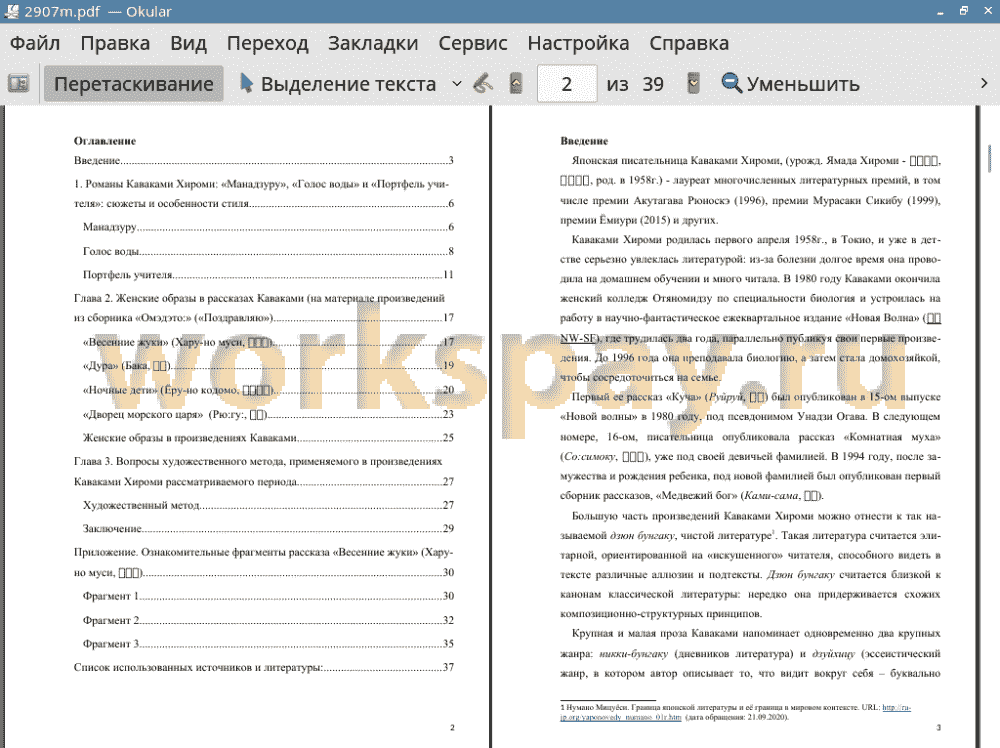Open the Сервис menu

click(473, 43)
